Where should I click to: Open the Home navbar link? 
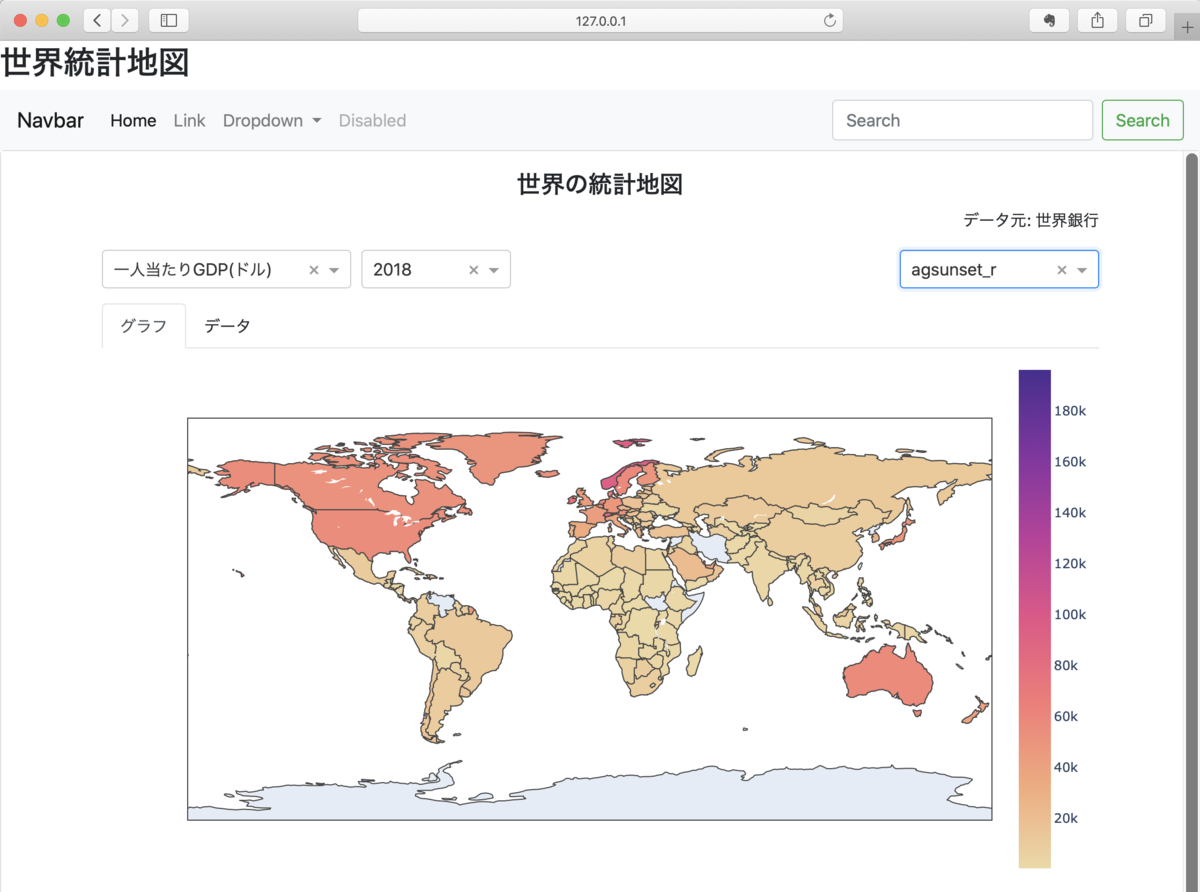[x=133, y=120]
